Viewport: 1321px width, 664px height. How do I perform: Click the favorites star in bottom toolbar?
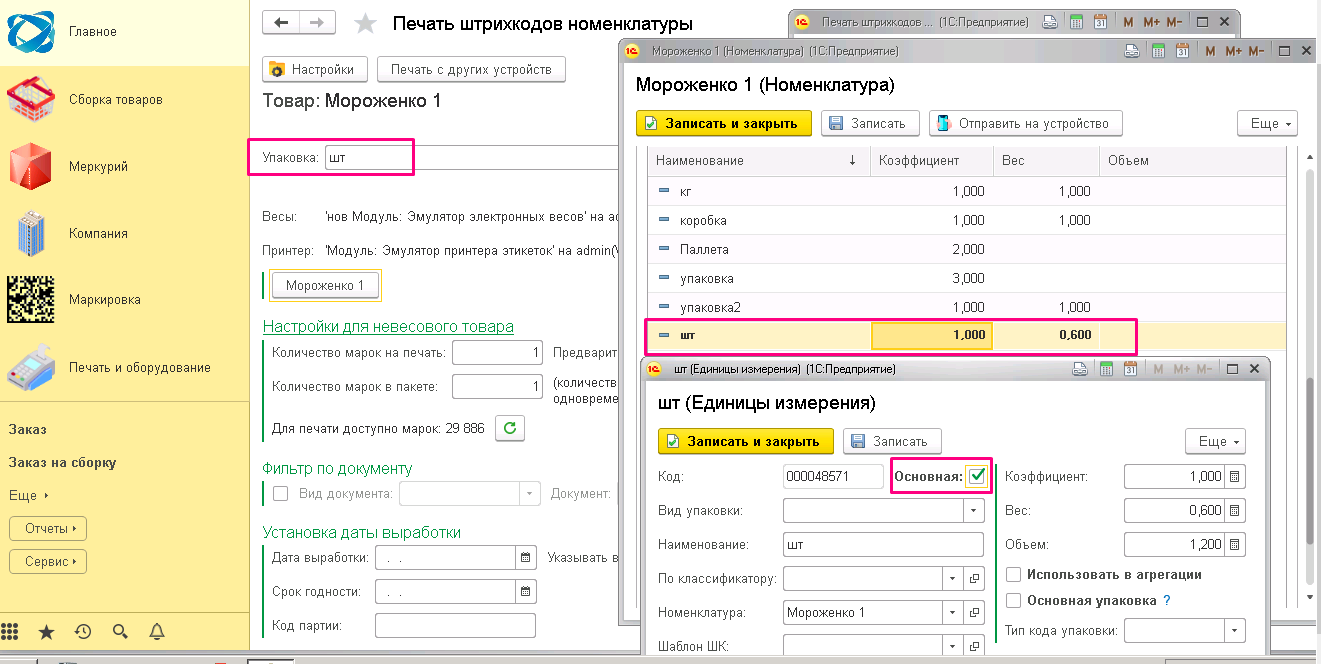pyautogui.click(x=46, y=631)
